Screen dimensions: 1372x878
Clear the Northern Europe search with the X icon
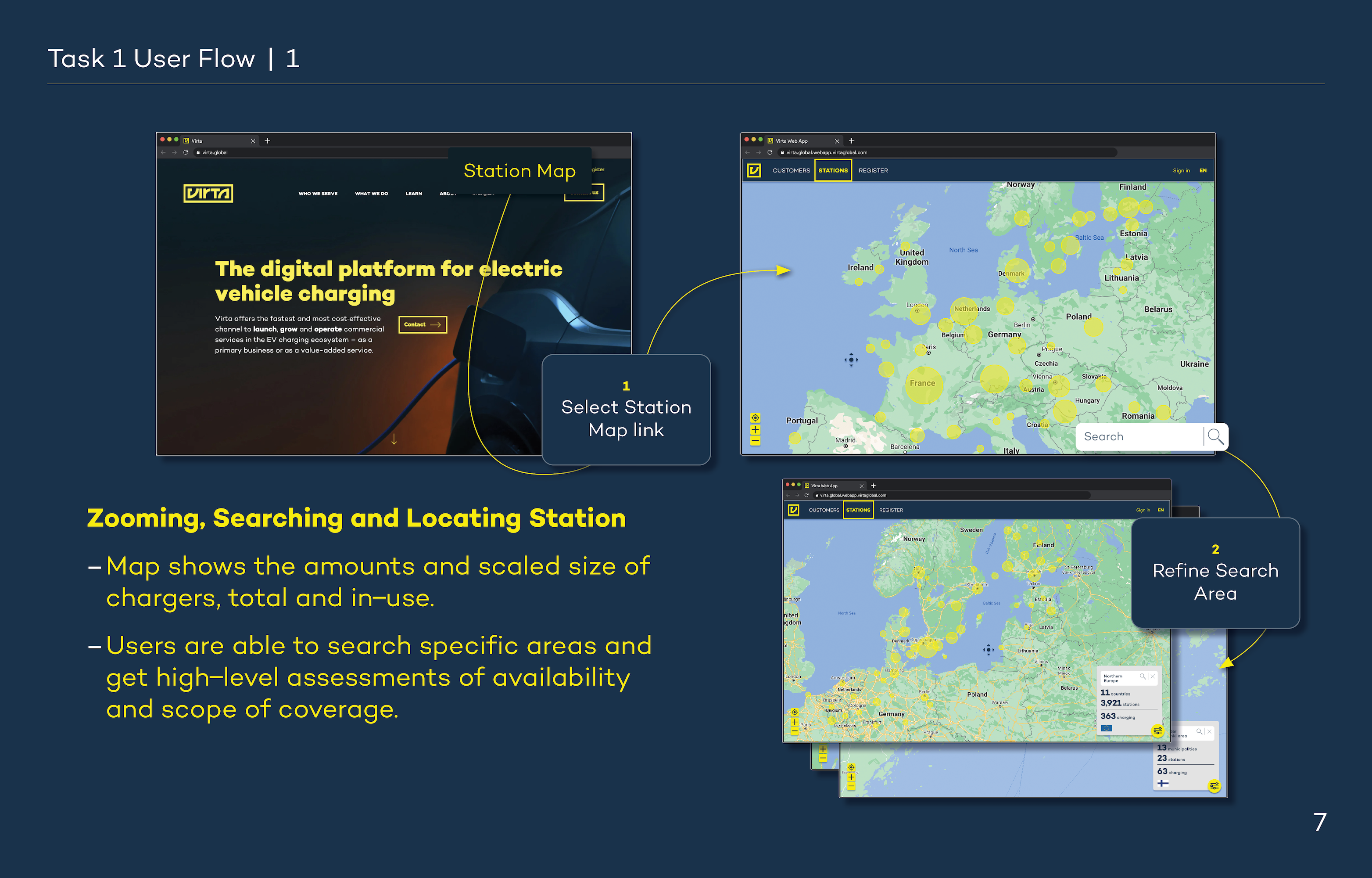click(1153, 677)
